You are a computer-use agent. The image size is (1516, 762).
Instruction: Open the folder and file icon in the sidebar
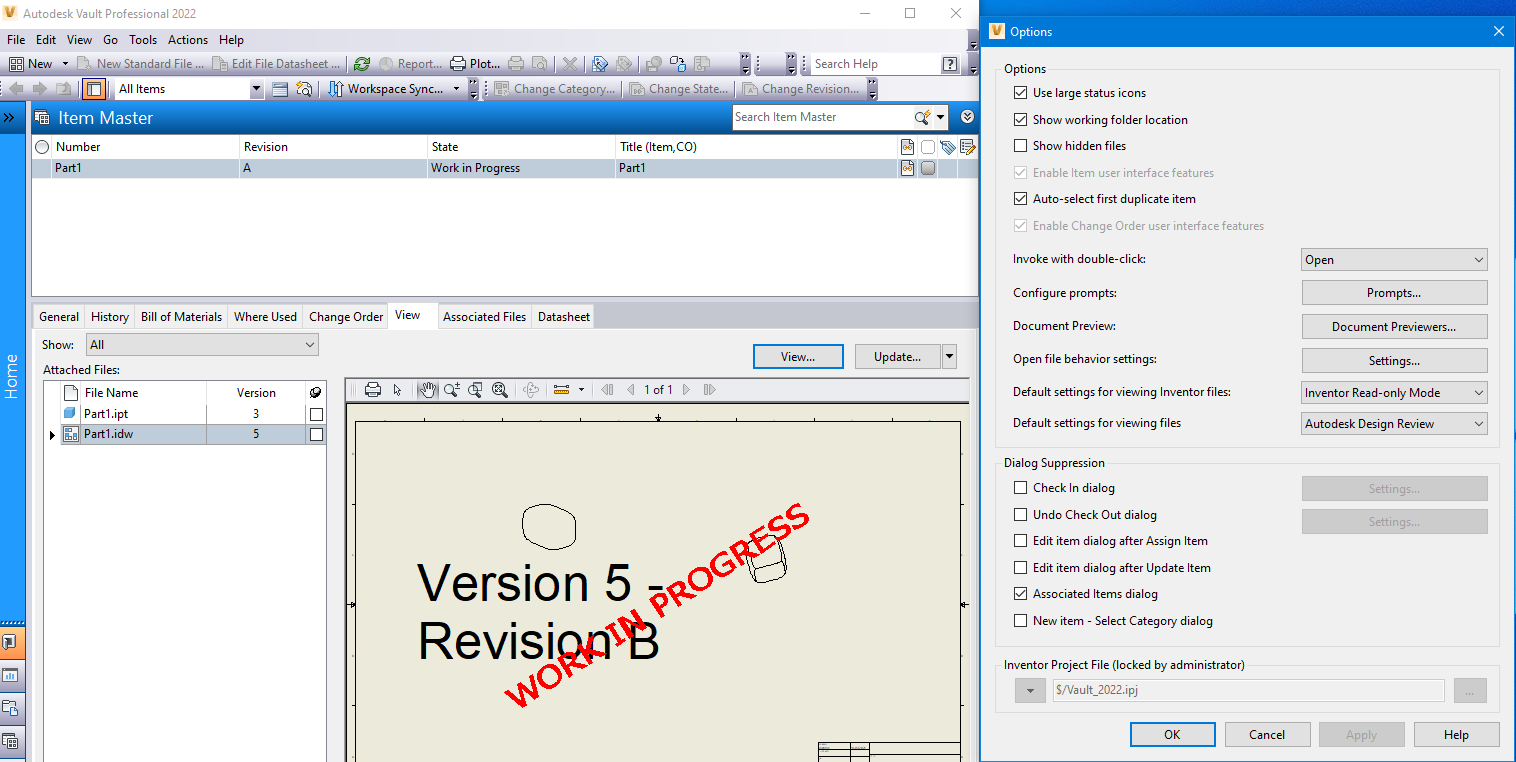pos(11,708)
